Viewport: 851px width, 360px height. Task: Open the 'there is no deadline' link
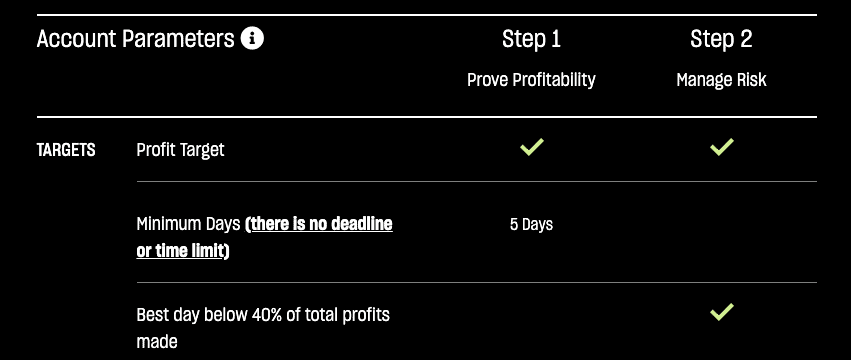[322, 224]
